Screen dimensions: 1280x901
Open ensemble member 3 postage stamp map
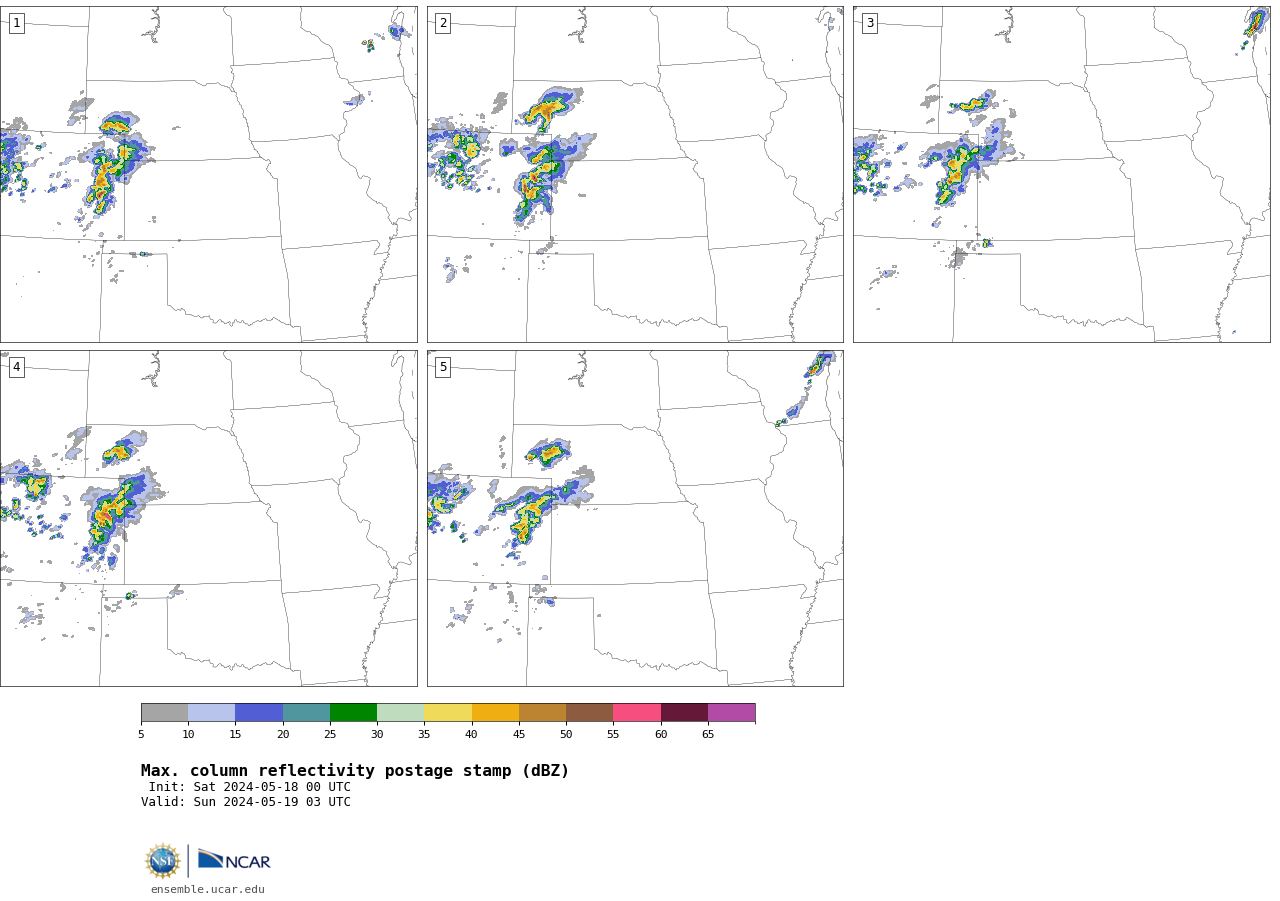(1061, 174)
